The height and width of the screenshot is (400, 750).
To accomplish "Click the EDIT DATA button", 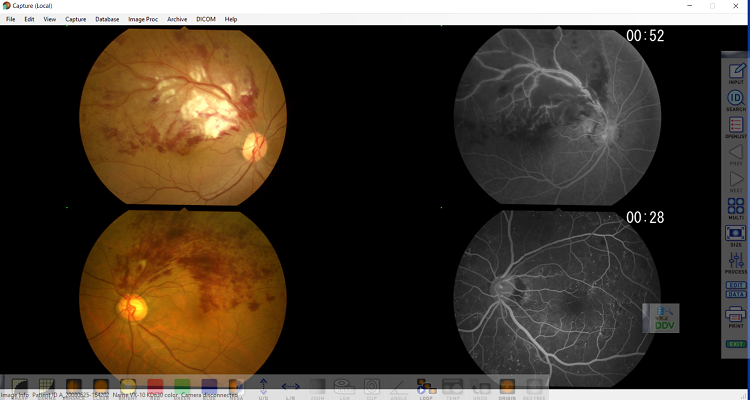I will (736, 291).
